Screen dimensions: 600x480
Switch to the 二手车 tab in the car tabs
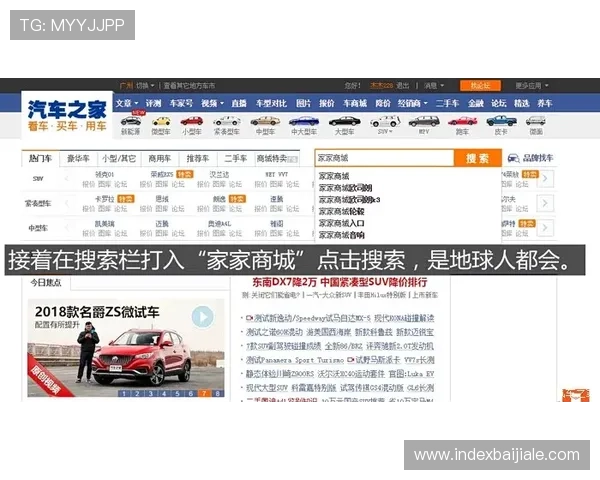236,158
